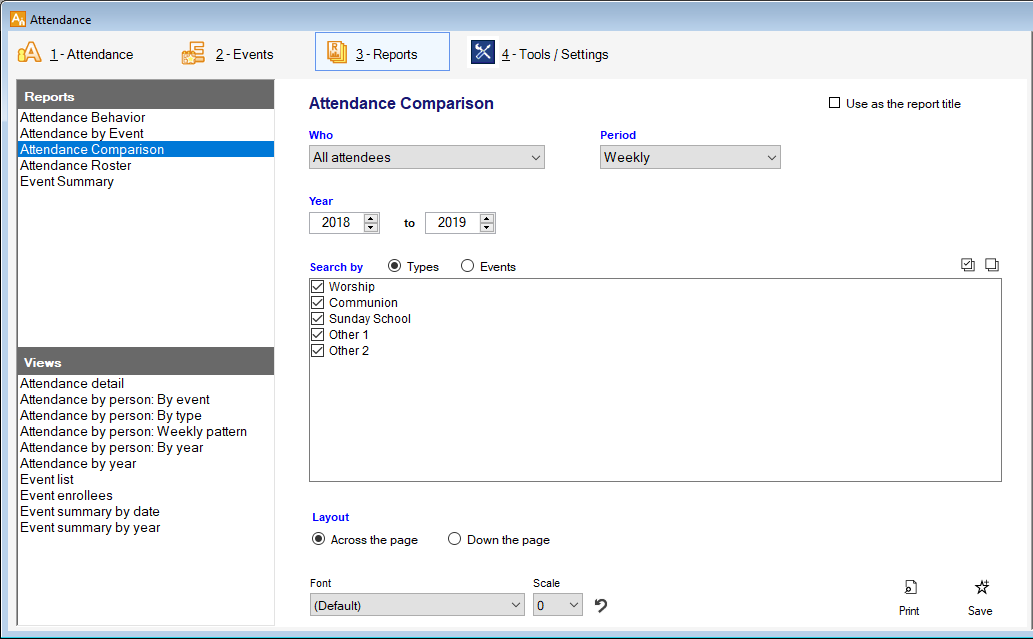Choose Down the page layout
This screenshot has width=1033, height=639.
454,540
